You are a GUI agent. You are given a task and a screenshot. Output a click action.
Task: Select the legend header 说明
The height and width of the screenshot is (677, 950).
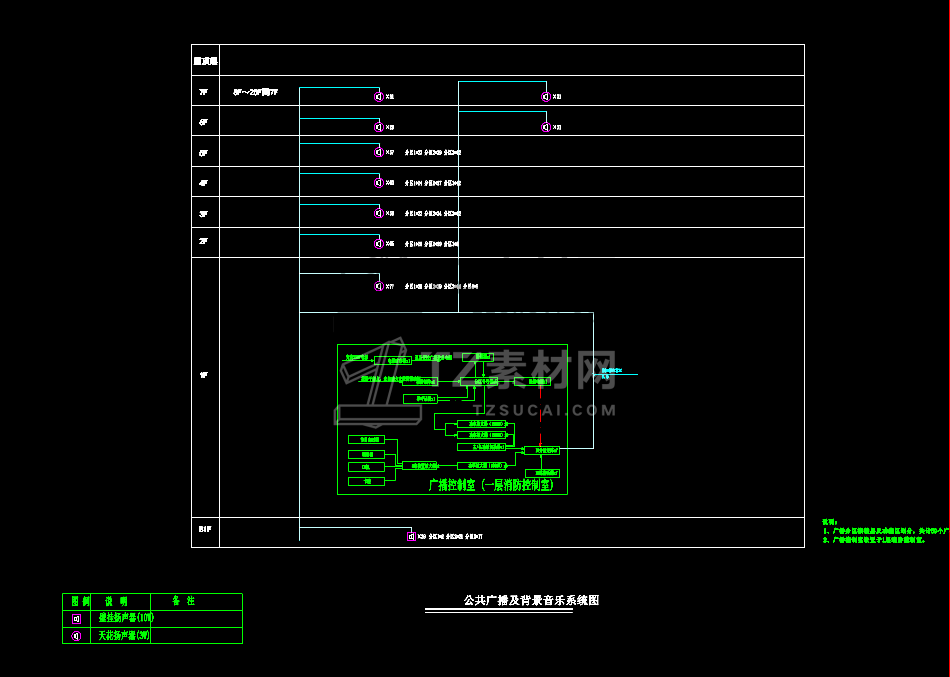(116, 601)
